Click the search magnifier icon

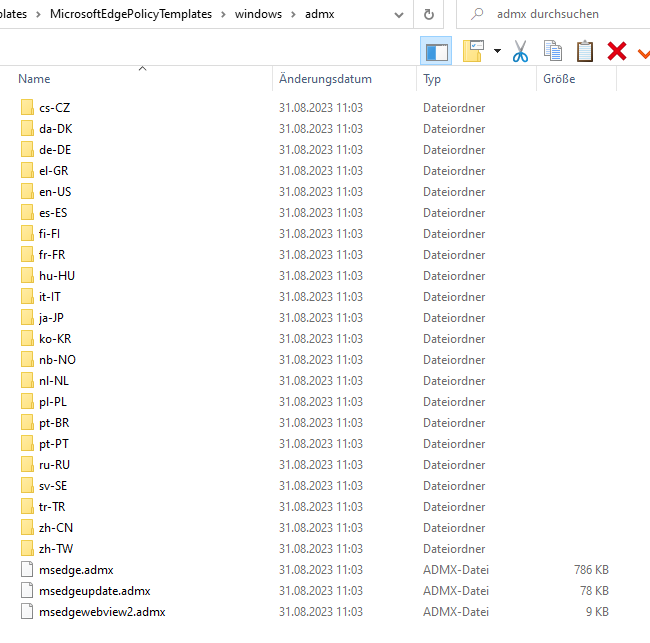pyautogui.click(x=477, y=14)
